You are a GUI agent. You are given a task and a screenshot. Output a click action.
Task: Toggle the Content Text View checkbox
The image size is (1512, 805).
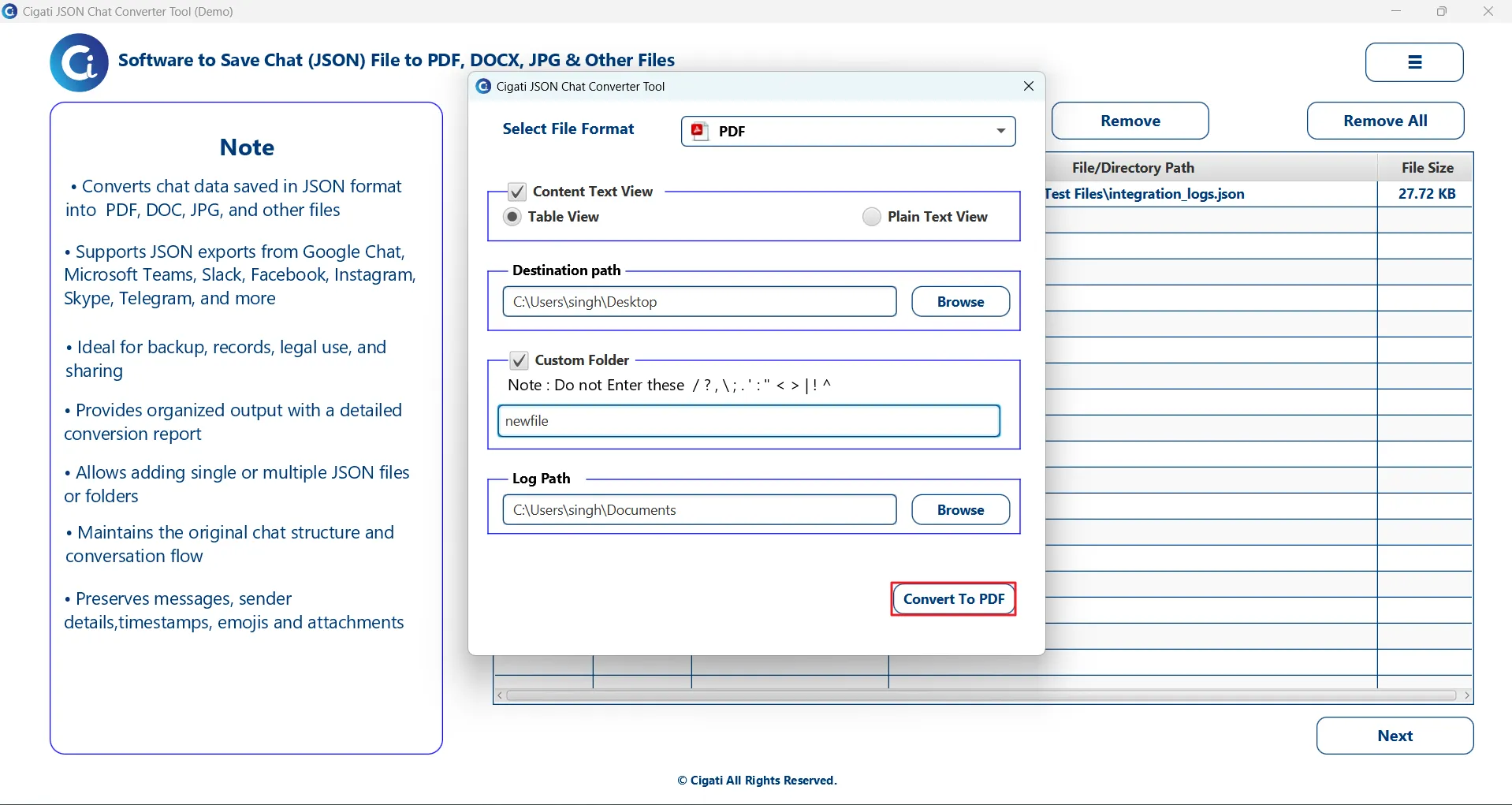click(517, 192)
